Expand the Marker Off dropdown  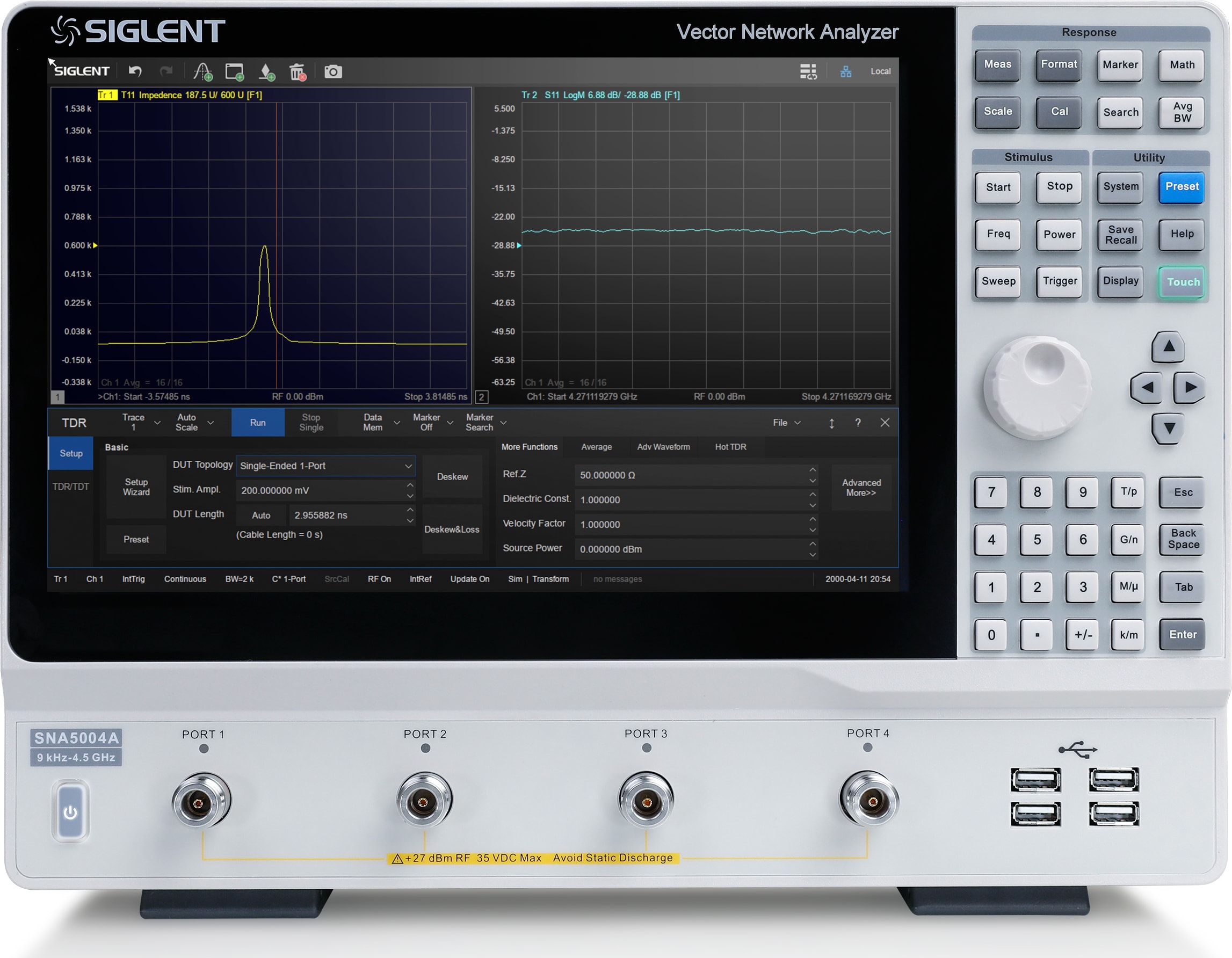[450, 423]
